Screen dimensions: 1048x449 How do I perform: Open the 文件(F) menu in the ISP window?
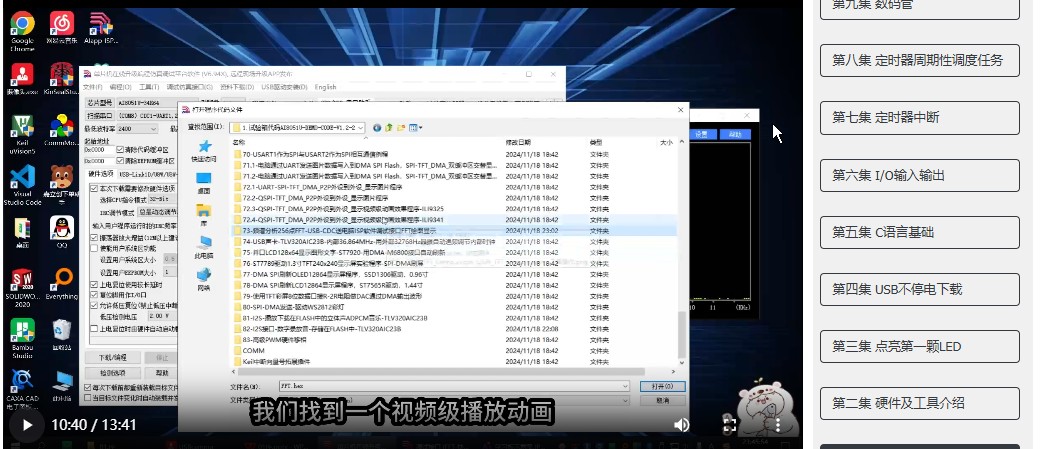click(92, 87)
